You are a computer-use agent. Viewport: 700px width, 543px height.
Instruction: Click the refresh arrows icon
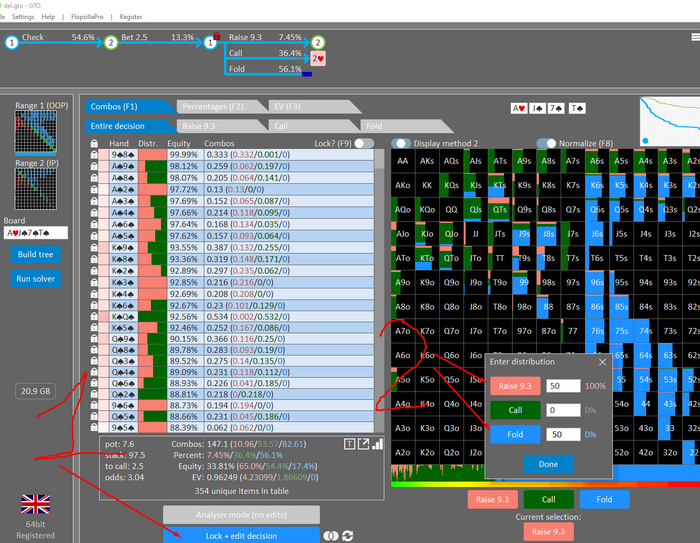[x=348, y=535]
